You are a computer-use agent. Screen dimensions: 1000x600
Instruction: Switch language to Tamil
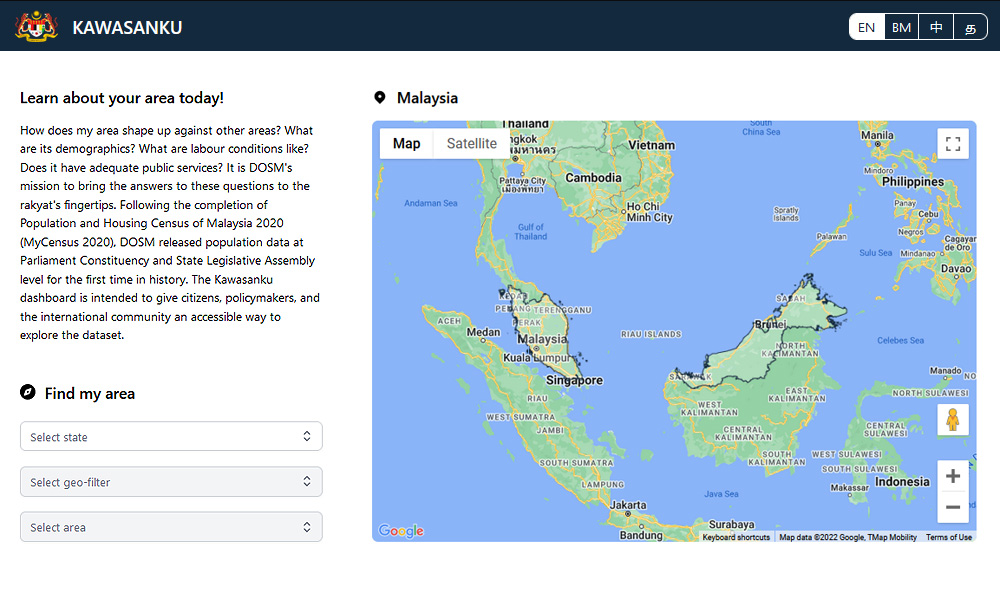pyautogui.click(x=970, y=27)
